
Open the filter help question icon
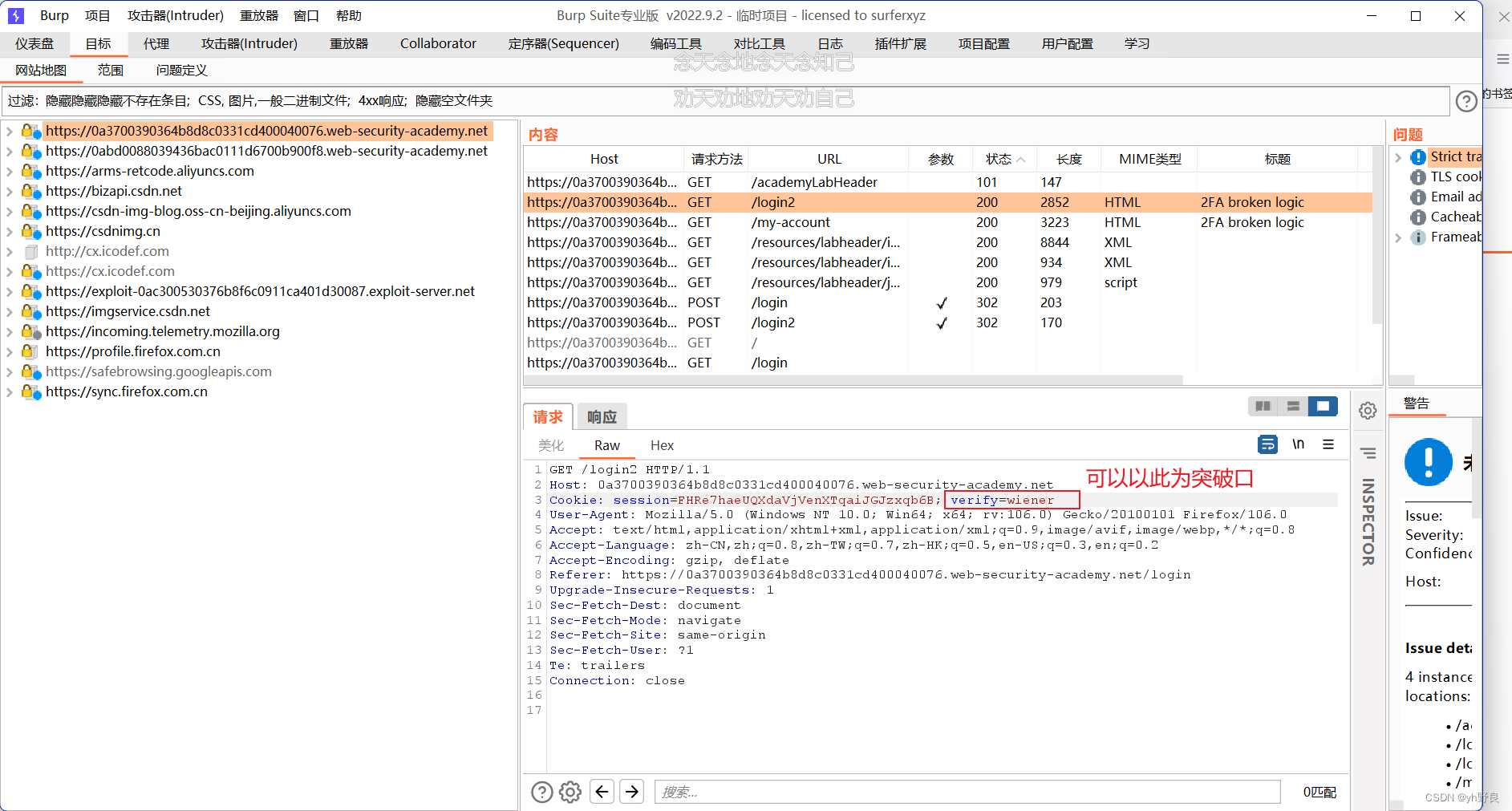coord(1466,101)
